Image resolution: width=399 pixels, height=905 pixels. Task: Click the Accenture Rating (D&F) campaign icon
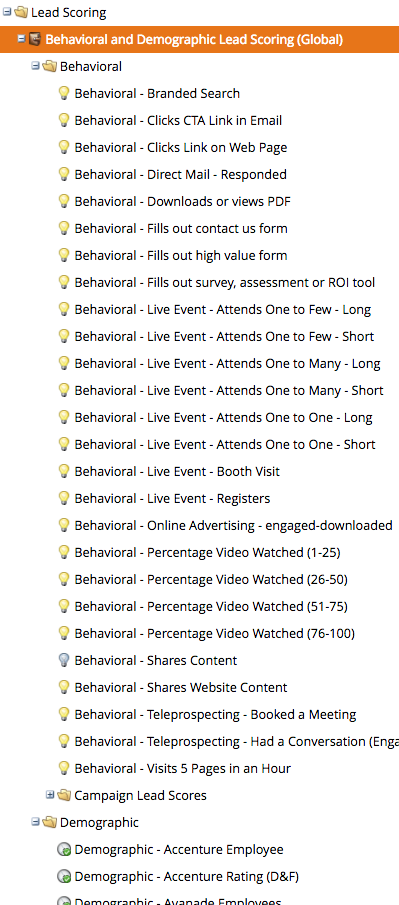click(64, 876)
